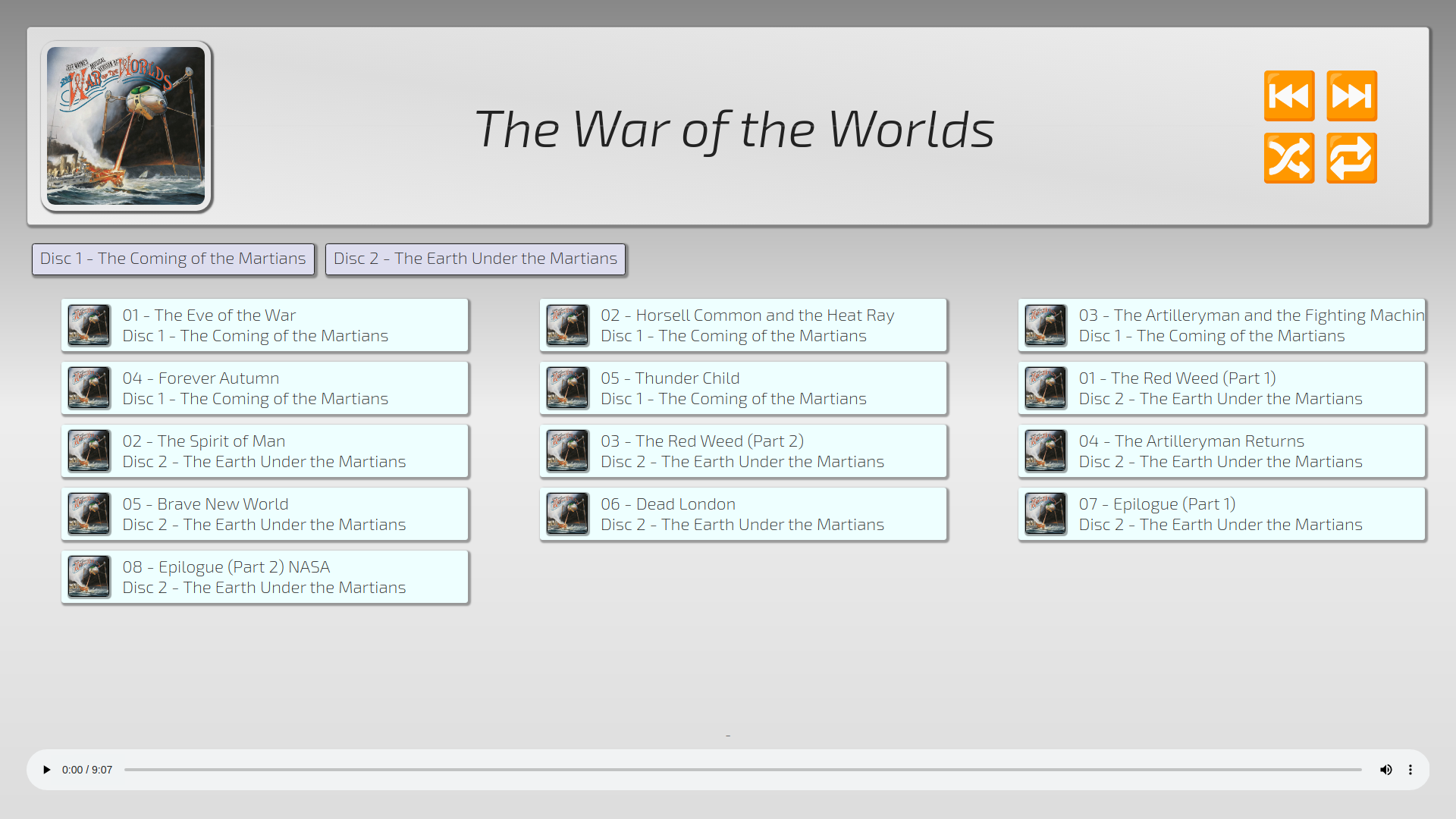Select Disc 1 - The Coming of the Martians tab
Viewport: 1456px width, 819px height.
pyautogui.click(x=173, y=259)
